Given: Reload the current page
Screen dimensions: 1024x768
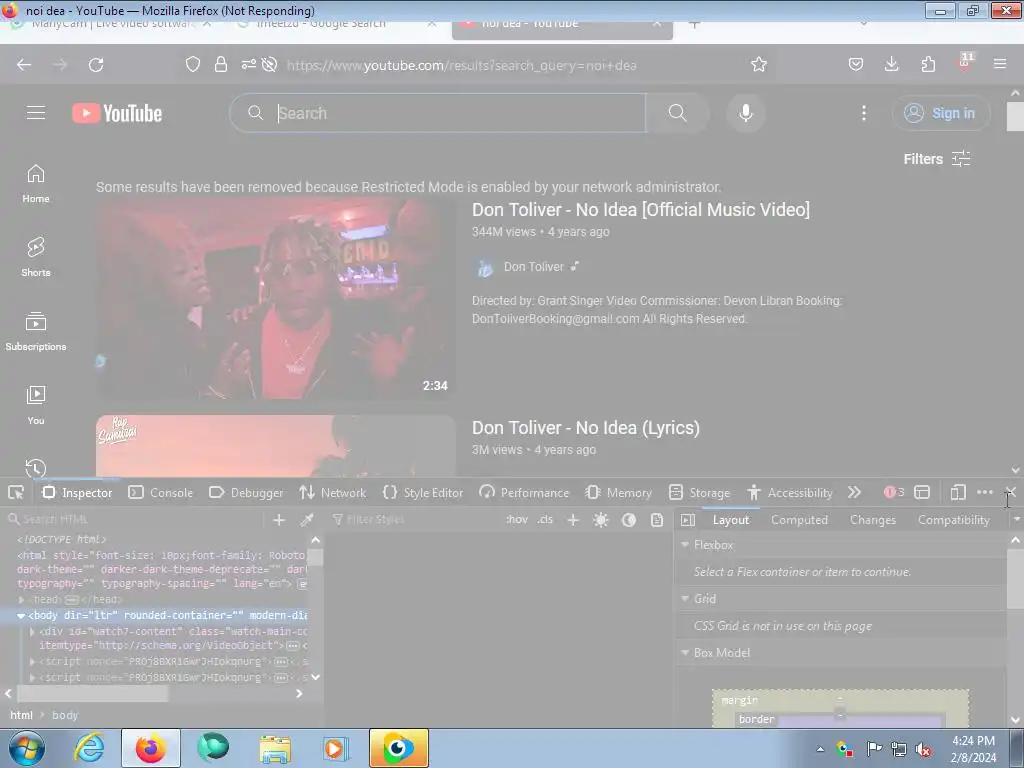Looking at the screenshot, I should coord(96,65).
